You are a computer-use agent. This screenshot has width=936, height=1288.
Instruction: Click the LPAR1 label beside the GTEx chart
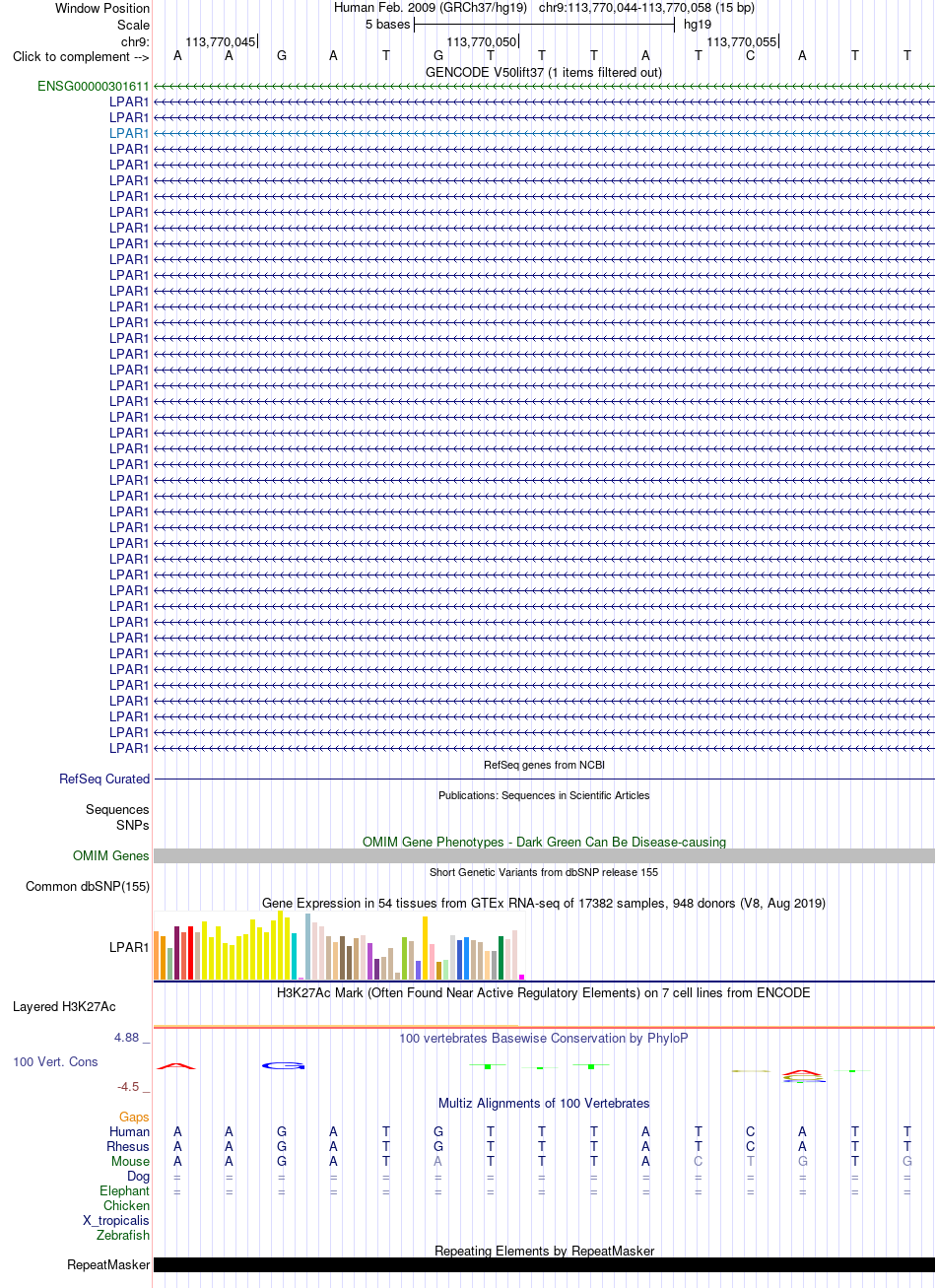pyautogui.click(x=129, y=947)
